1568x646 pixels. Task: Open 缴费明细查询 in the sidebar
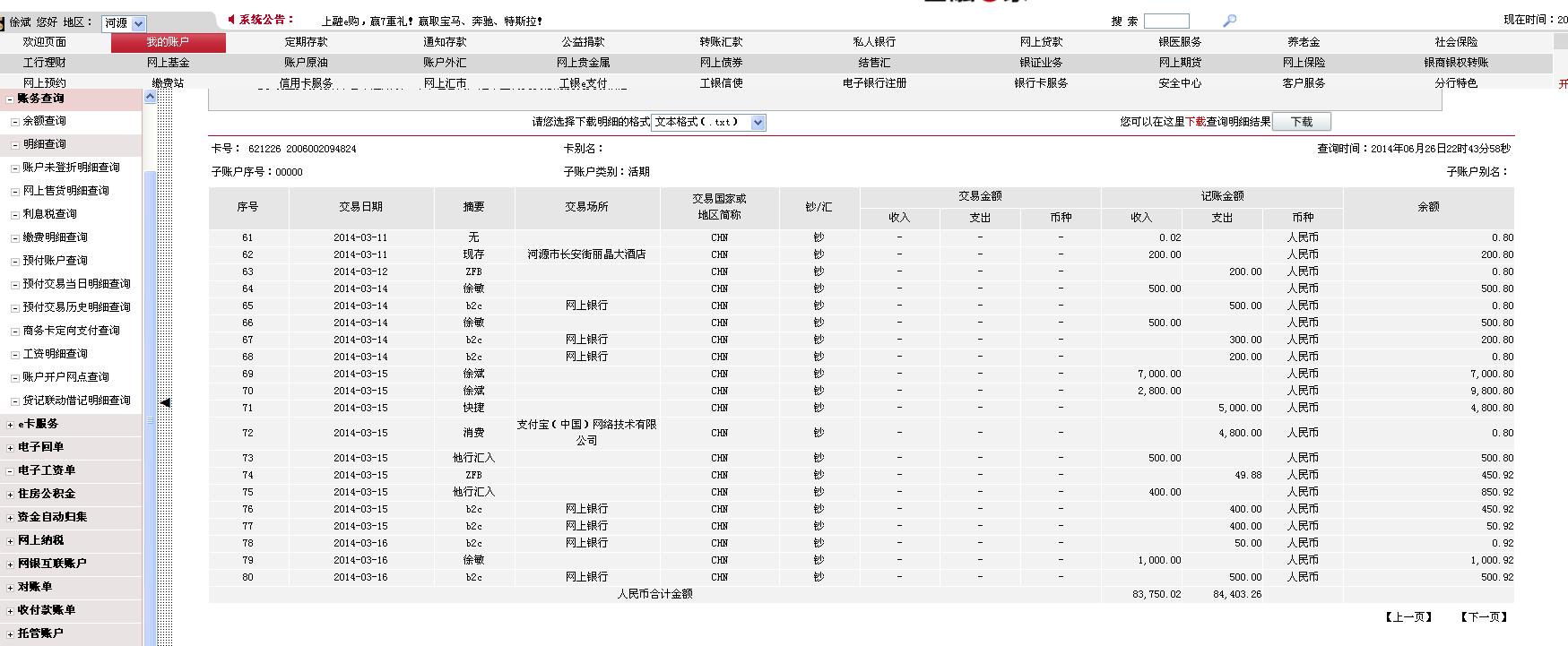point(55,237)
